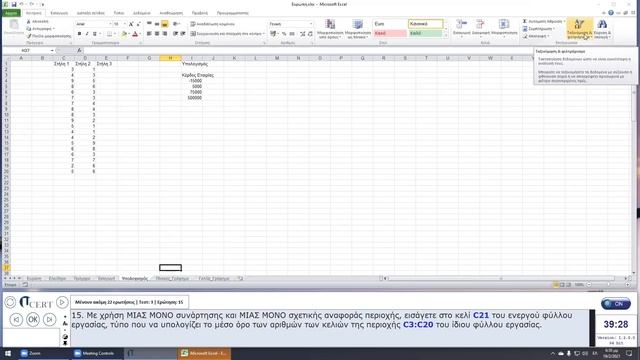Image resolution: width=640 pixels, height=360 pixels.
Task: Open the number format dropdown
Action: point(311,24)
